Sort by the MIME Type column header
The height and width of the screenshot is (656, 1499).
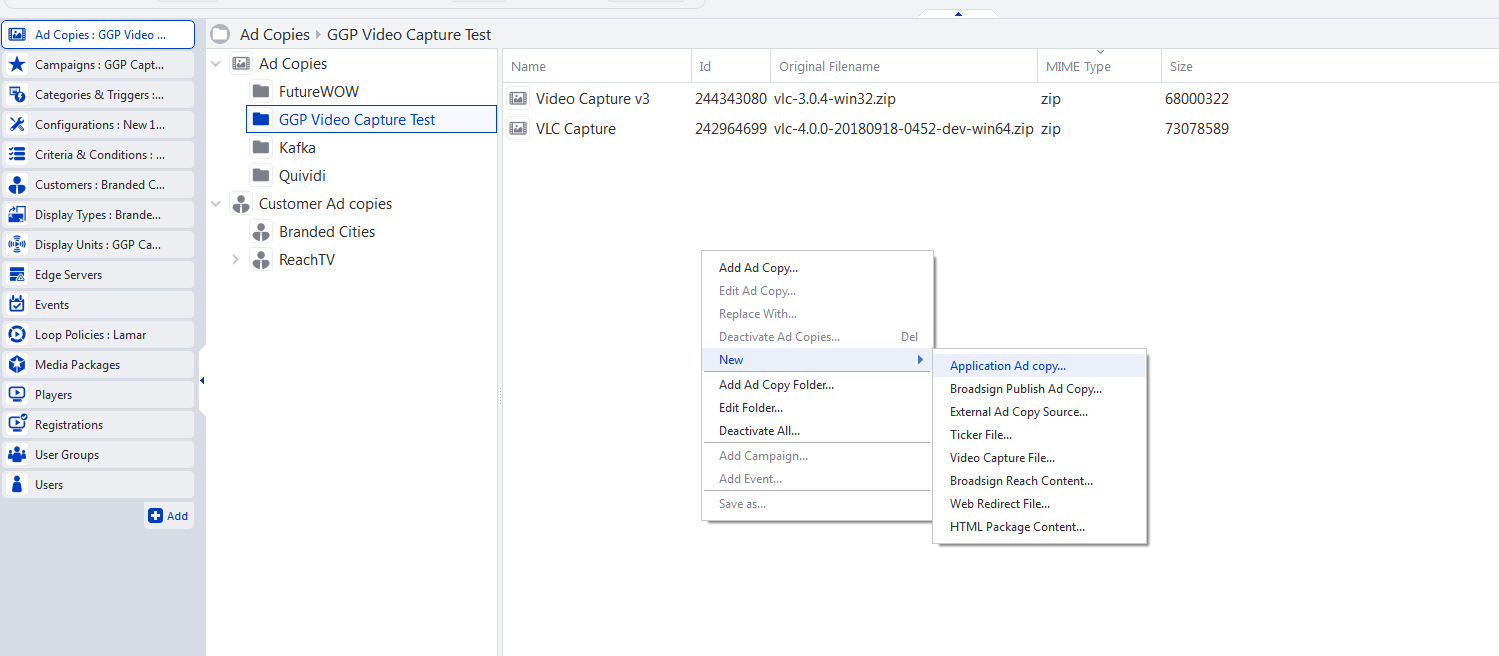(x=1078, y=67)
